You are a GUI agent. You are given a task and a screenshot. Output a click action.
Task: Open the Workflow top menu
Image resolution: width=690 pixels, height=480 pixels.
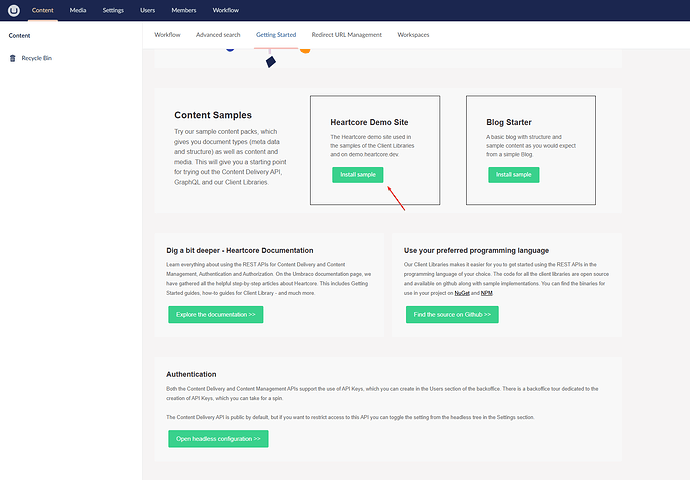tap(226, 10)
